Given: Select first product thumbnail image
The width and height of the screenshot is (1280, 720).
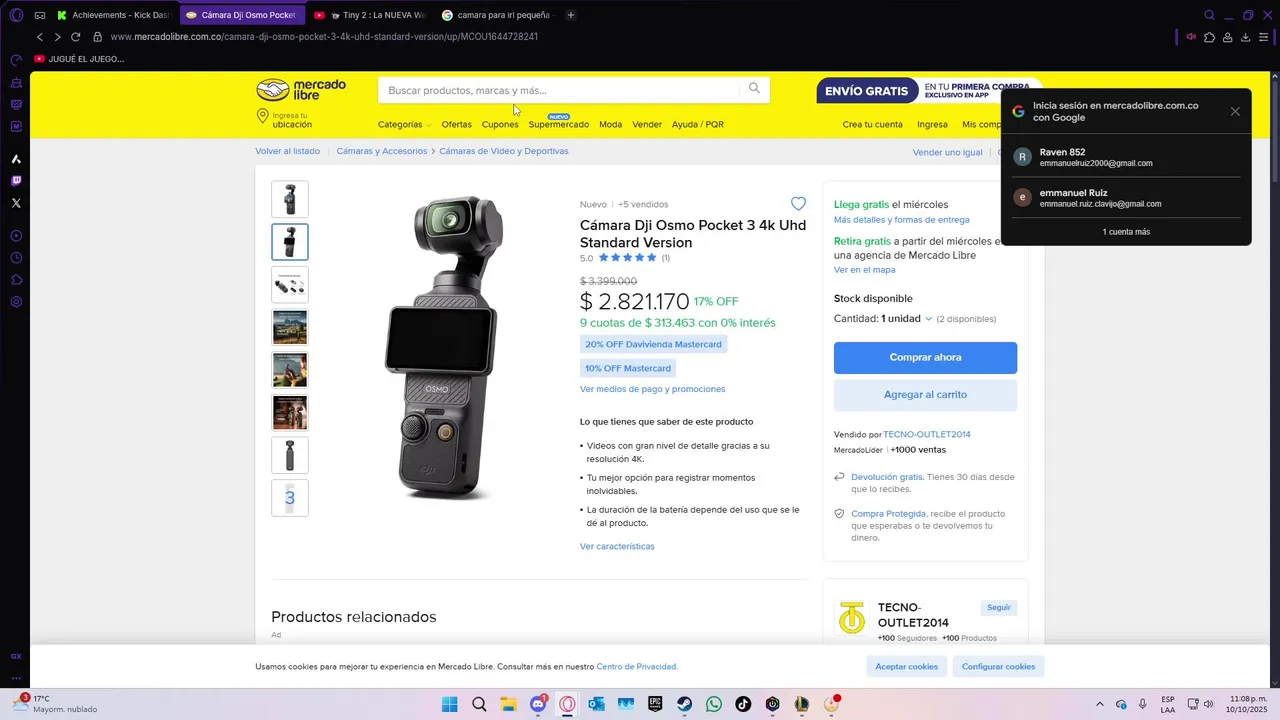Looking at the screenshot, I should coord(290,199).
